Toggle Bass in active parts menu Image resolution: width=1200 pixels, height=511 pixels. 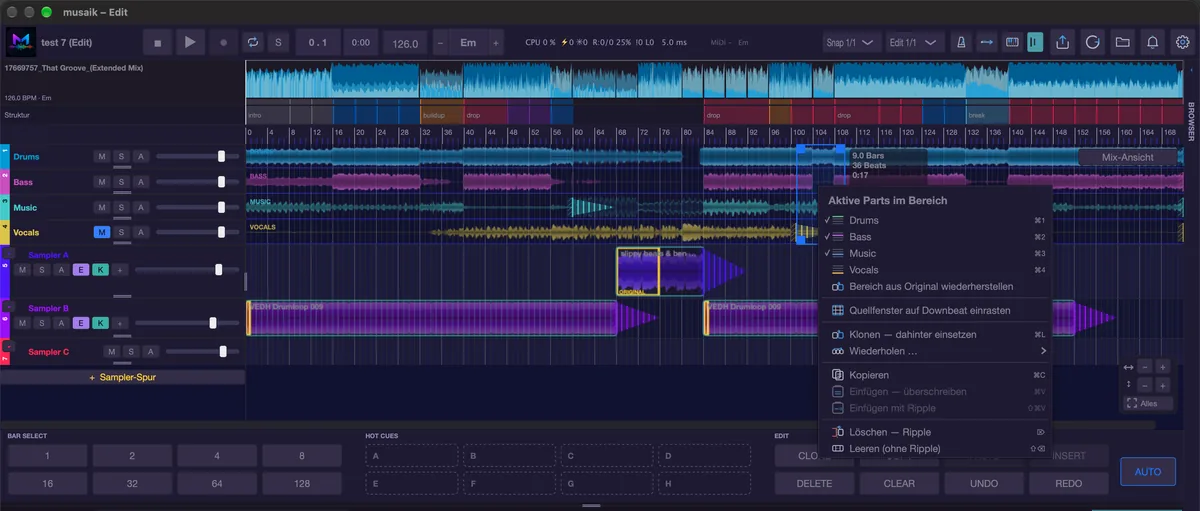(x=935, y=237)
